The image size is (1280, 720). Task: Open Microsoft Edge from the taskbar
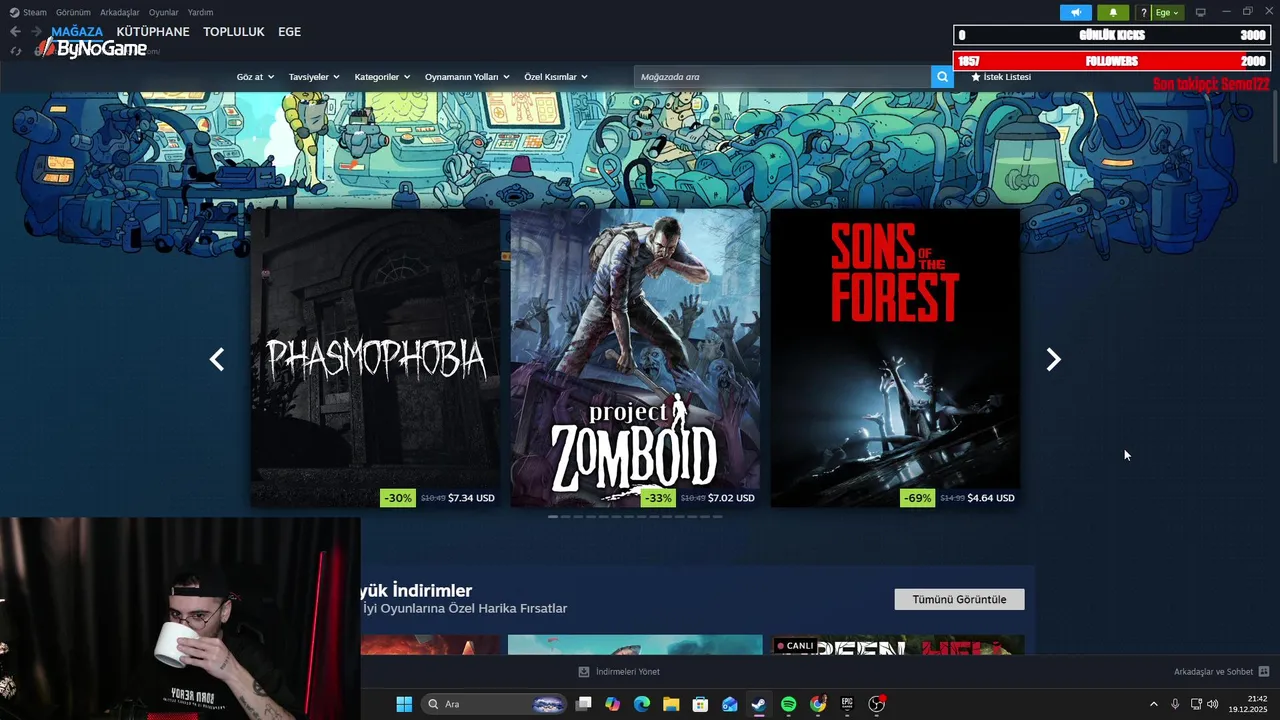[x=641, y=704]
